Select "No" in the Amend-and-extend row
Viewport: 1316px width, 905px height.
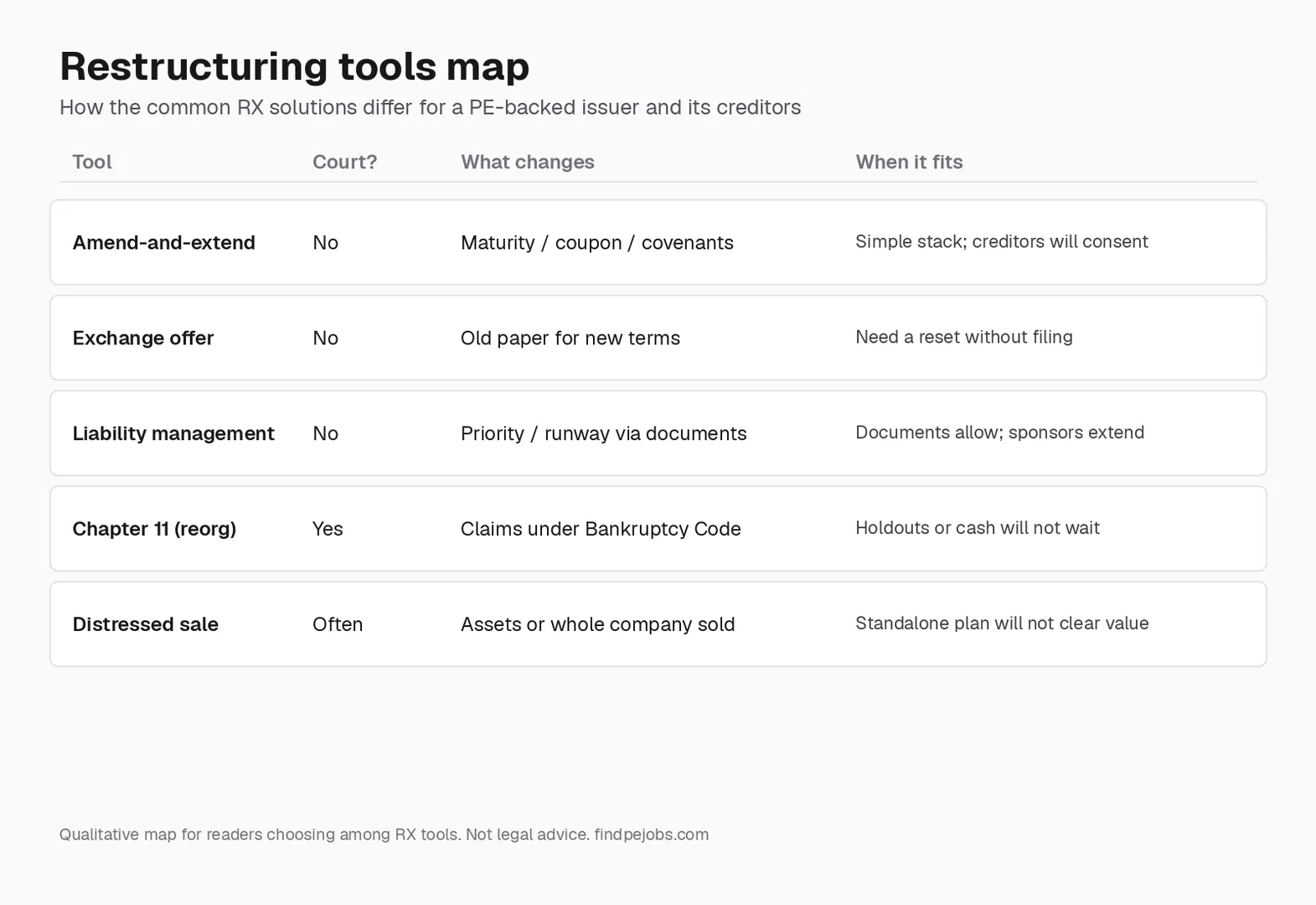(325, 242)
